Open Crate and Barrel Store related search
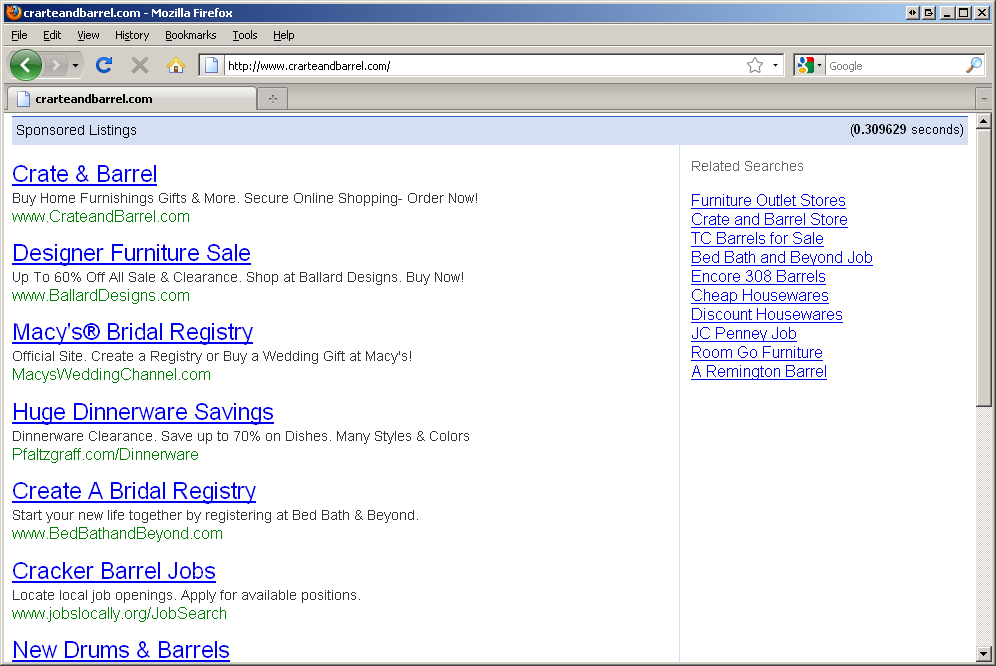The width and height of the screenshot is (996, 666). click(769, 219)
